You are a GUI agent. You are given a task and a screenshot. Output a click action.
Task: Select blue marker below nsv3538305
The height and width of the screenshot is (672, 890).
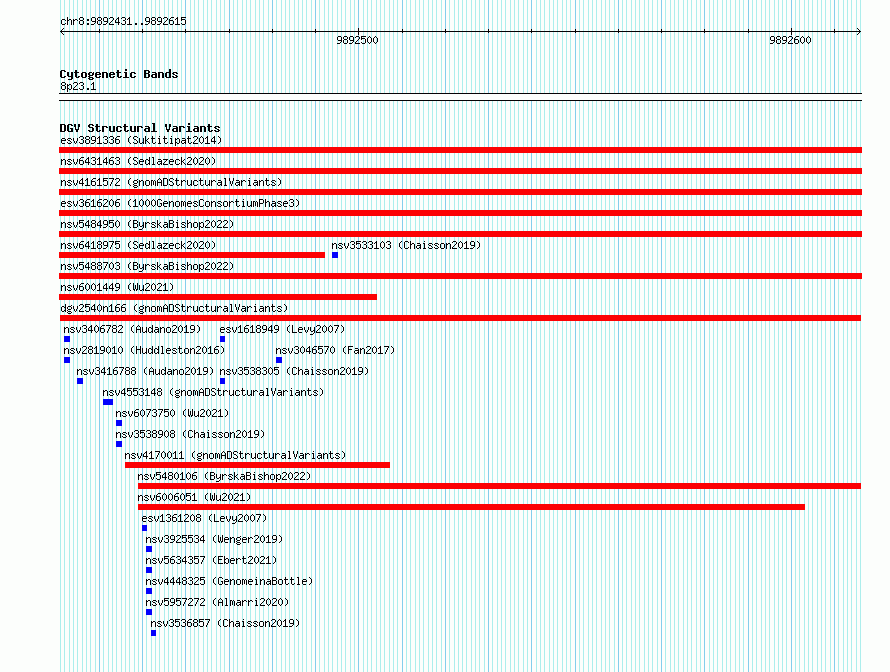222,381
